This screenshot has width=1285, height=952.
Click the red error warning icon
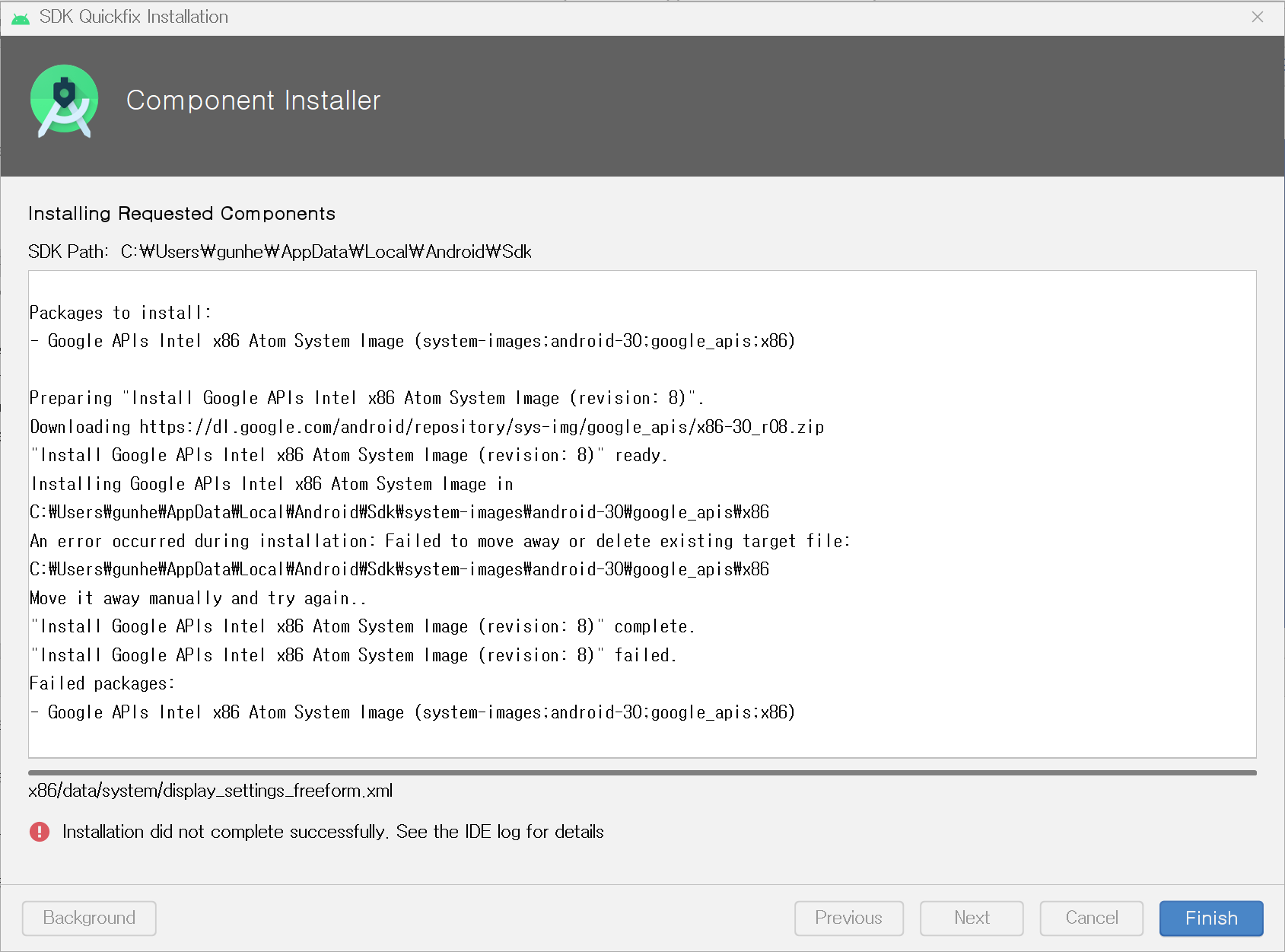point(40,832)
